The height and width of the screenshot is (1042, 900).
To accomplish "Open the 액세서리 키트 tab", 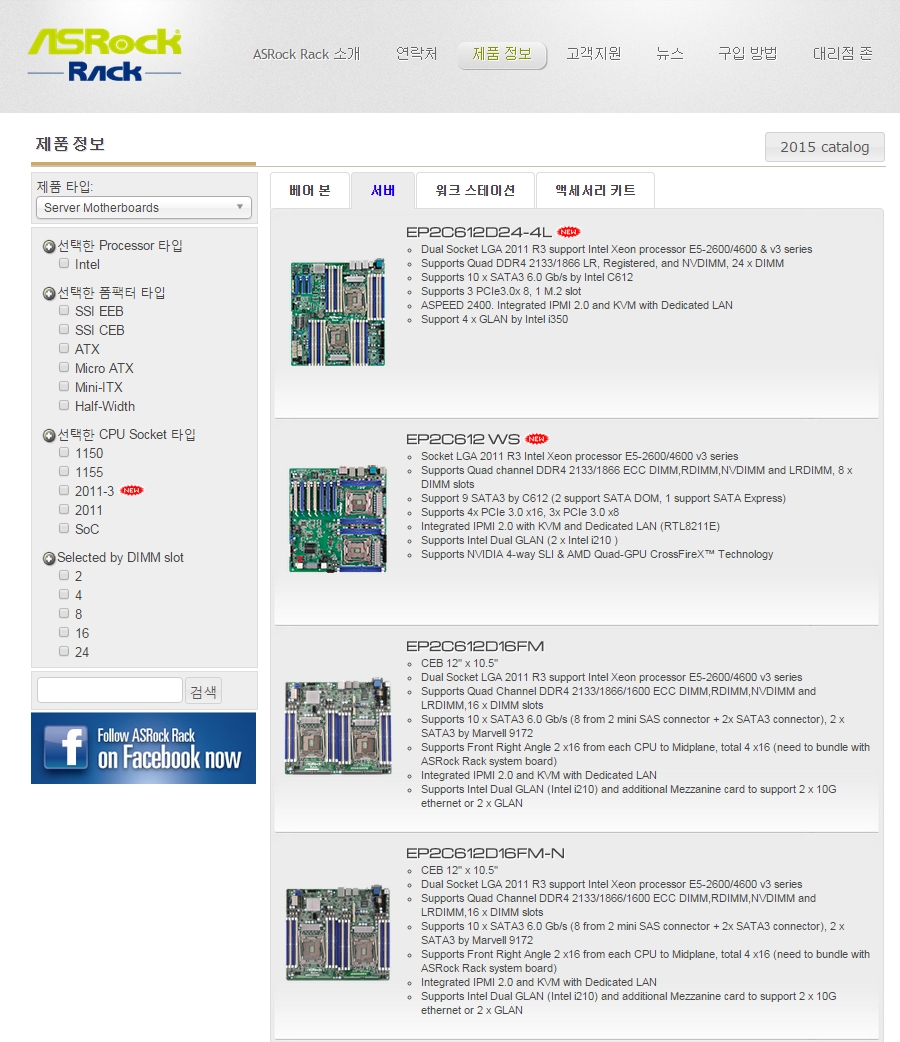I will (596, 191).
